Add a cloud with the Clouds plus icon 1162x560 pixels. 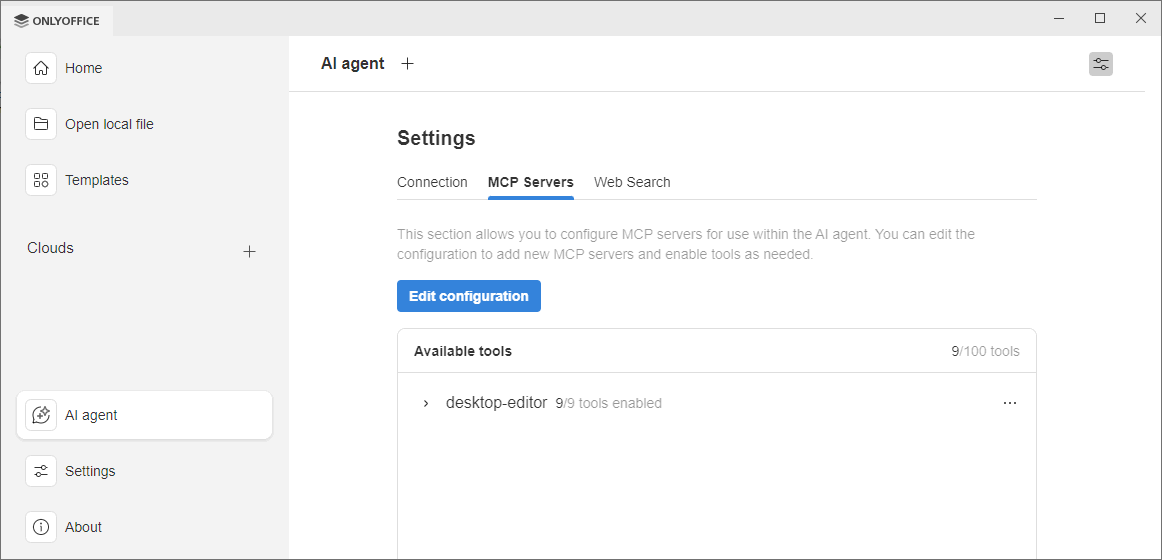250,251
